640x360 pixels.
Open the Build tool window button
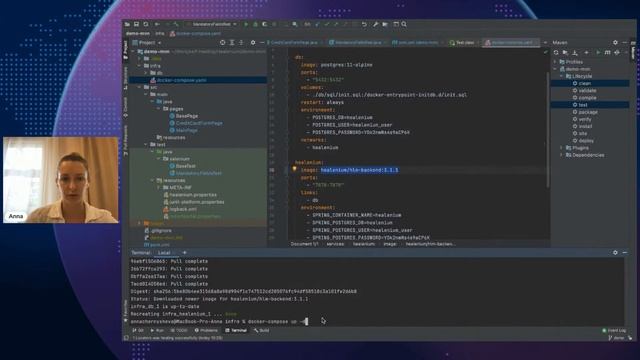click(x=262, y=331)
